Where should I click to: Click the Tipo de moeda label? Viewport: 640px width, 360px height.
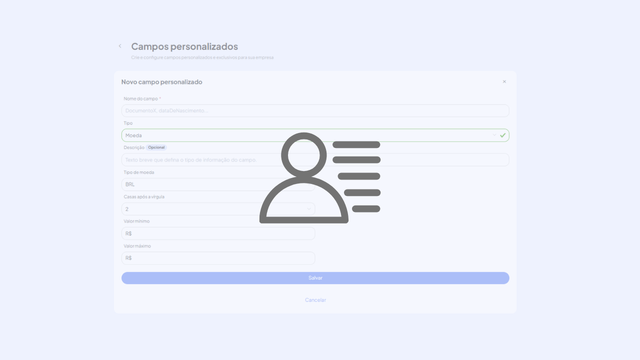pyautogui.click(x=139, y=172)
